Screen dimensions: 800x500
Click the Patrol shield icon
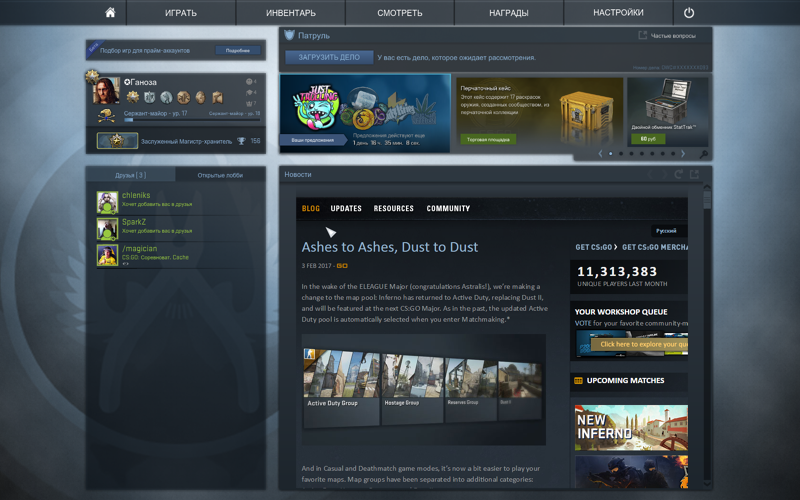tap(289, 35)
